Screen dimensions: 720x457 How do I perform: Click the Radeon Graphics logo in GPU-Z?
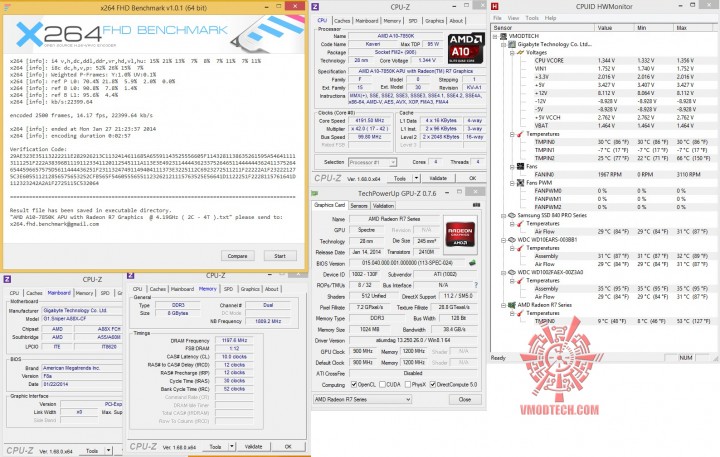click(x=461, y=235)
